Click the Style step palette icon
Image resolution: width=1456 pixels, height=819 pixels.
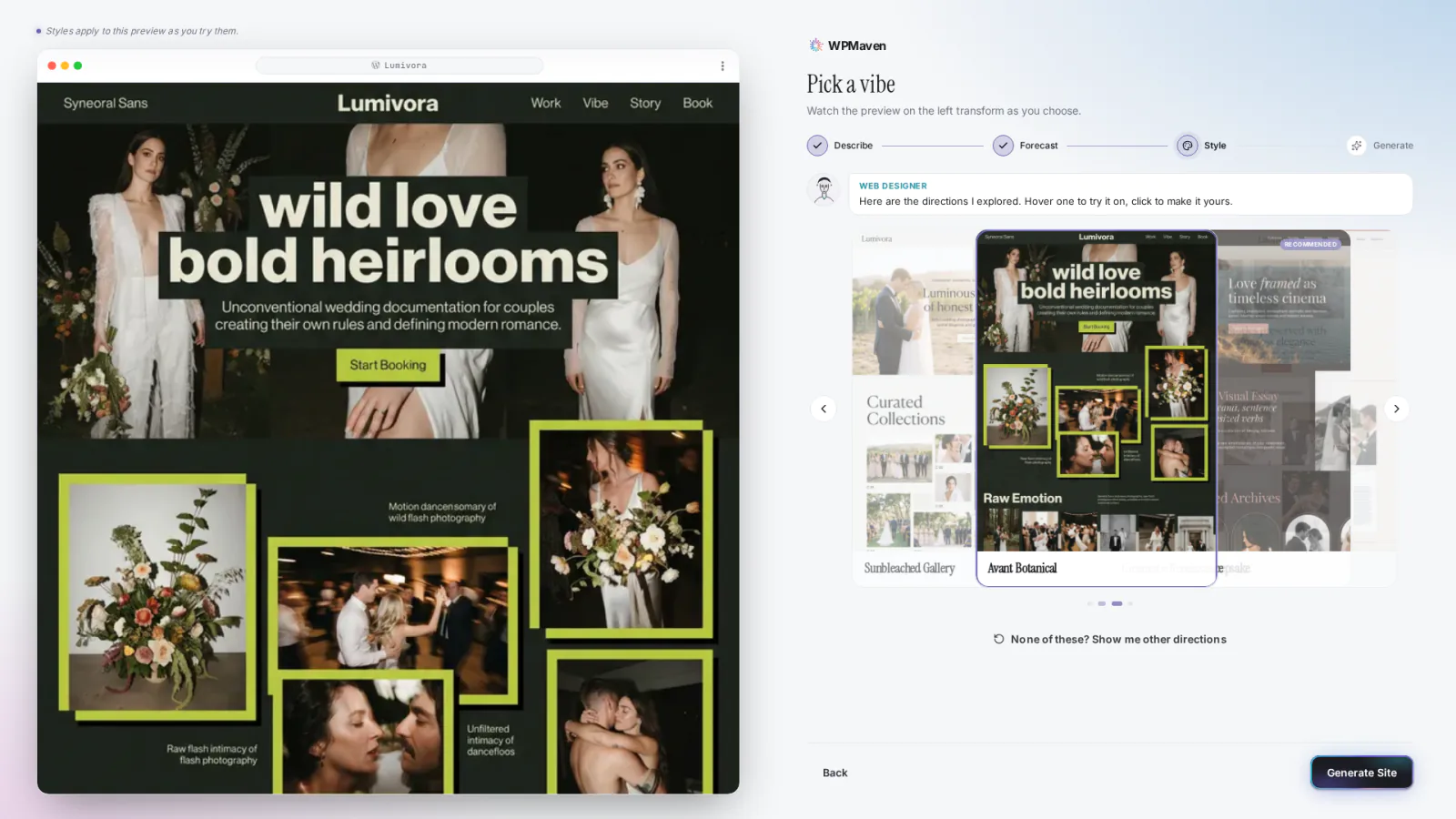pyautogui.click(x=1188, y=146)
